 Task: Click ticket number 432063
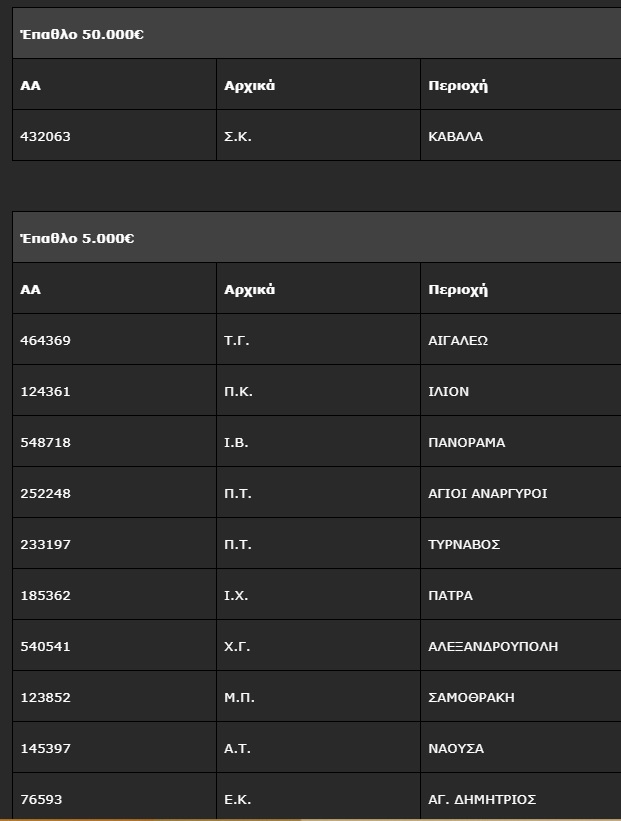pyautogui.click(x=46, y=137)
